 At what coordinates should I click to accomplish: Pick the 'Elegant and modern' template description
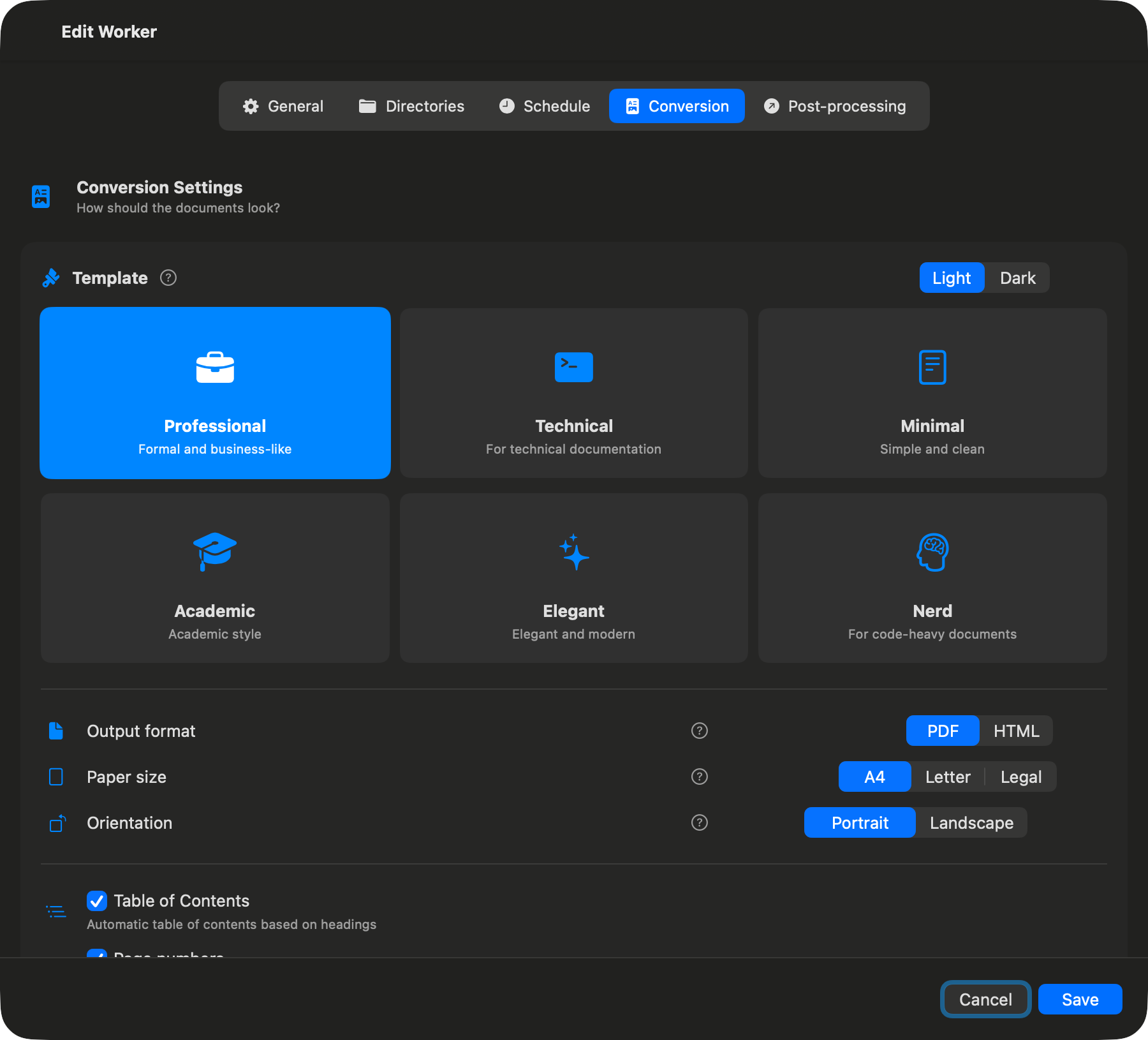click(573, 634)
